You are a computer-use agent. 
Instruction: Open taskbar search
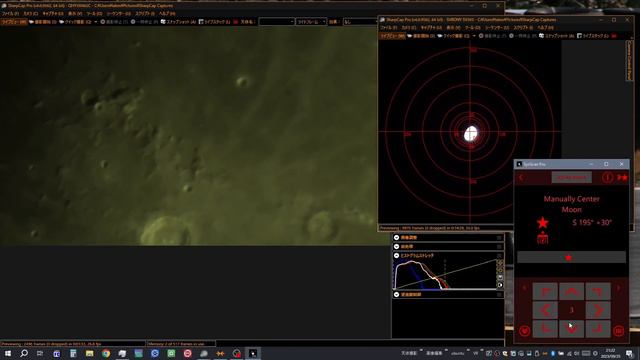24,353
